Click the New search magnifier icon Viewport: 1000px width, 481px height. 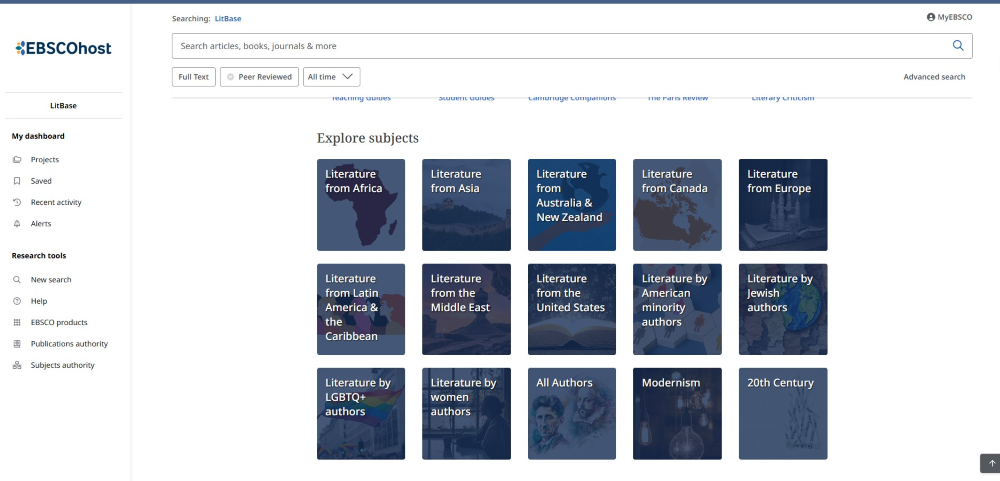point(17,279)
